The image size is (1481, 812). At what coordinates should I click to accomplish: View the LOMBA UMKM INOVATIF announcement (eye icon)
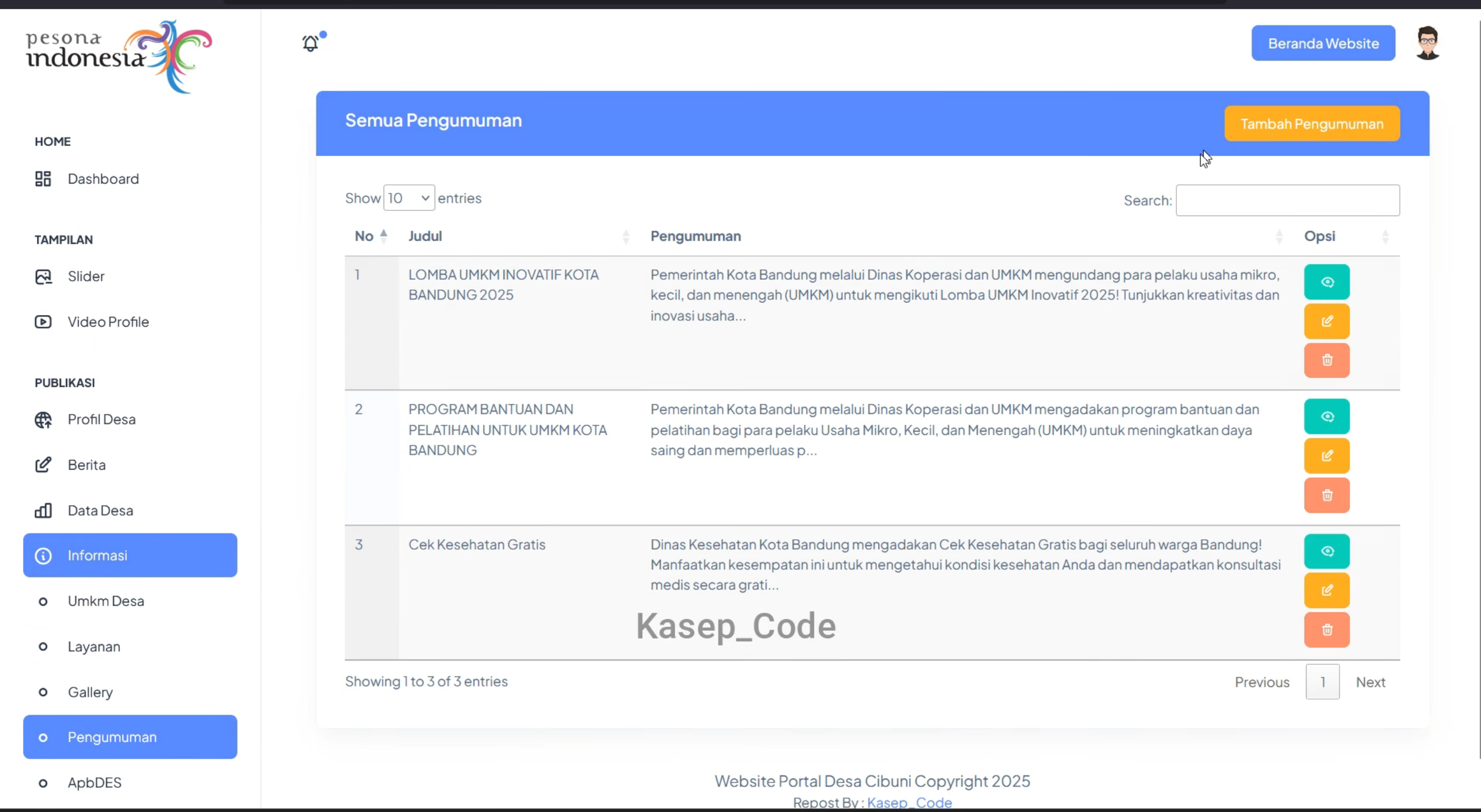click(x=1326, y=282)
